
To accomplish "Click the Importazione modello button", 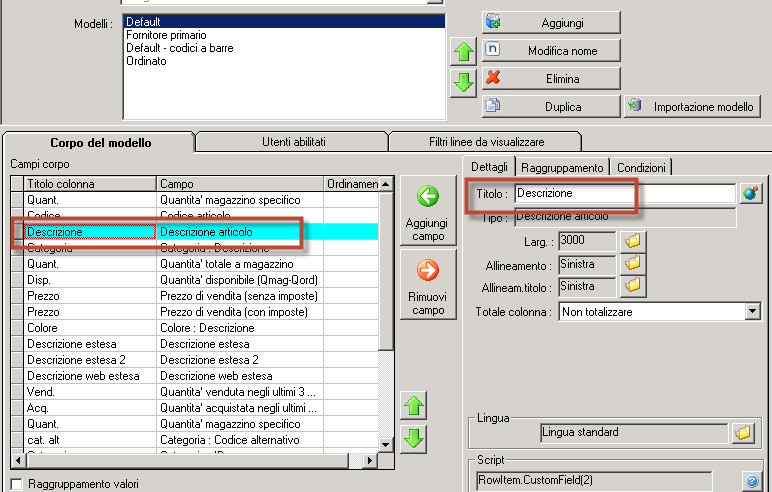I will (x=692, y=107).
